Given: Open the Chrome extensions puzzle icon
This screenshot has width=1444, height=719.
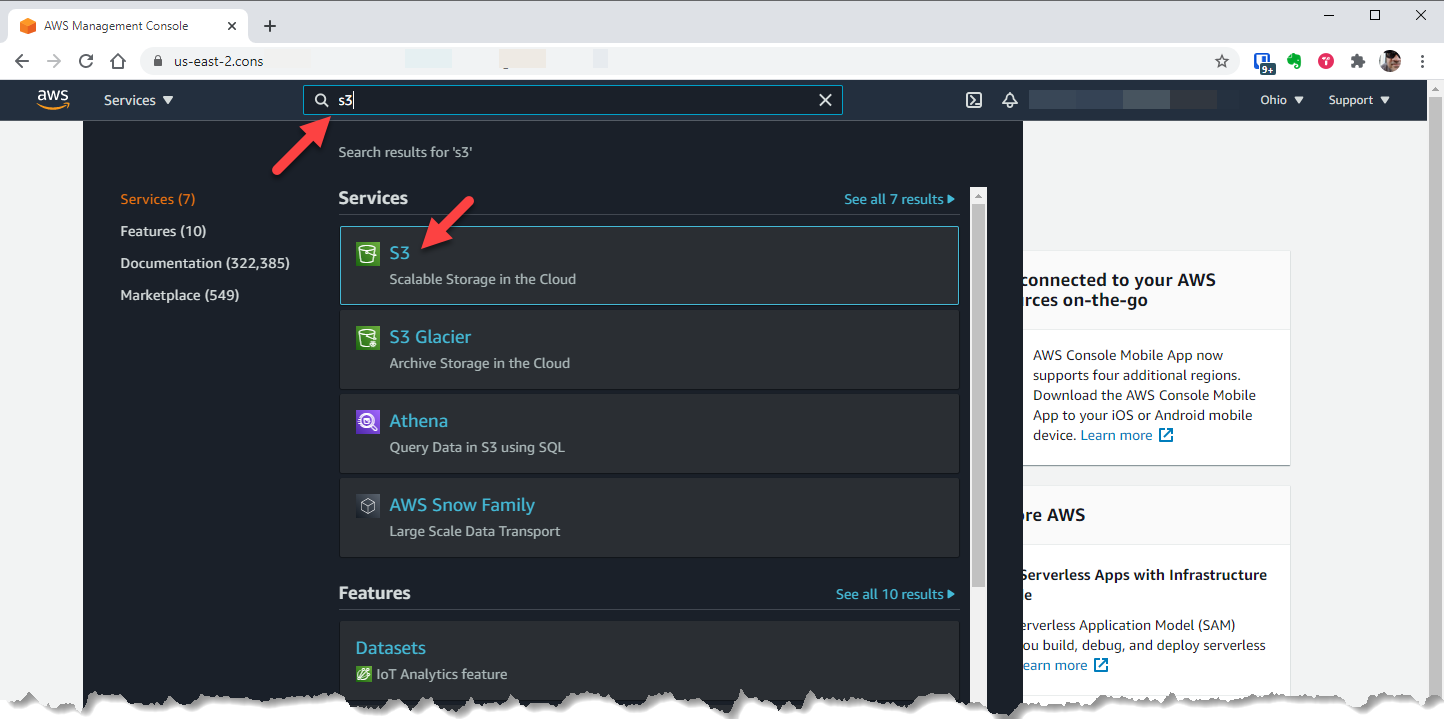Looking at the screenshot, I should tap(1357, 61).
